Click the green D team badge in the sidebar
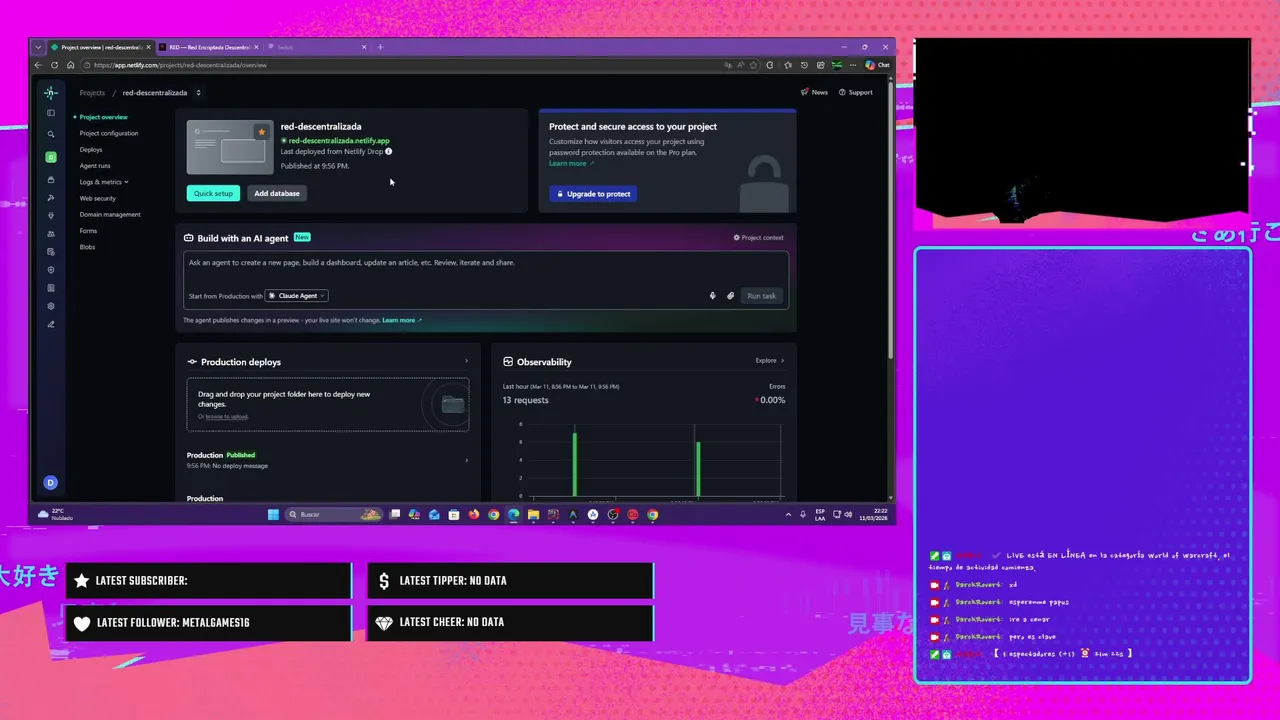Viewport: 1280px width, 720px height. pos(51,157)
